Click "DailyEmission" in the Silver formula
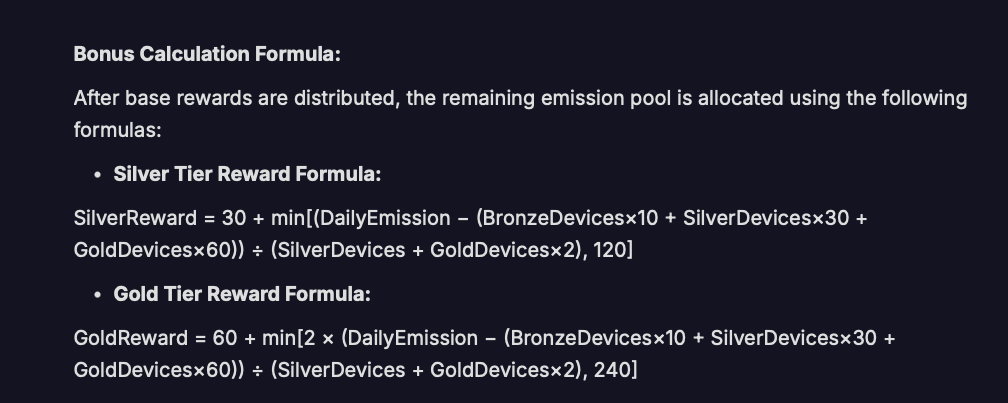The image size is (1008, 403). point(385,219)
